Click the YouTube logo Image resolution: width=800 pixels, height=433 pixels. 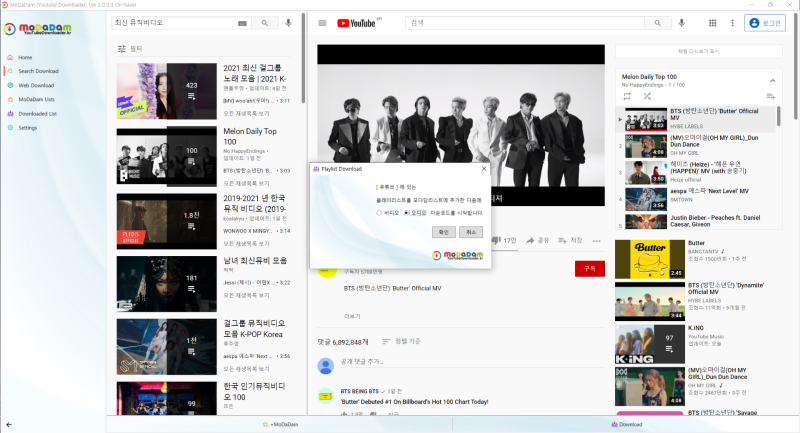(x=356, y=23)
